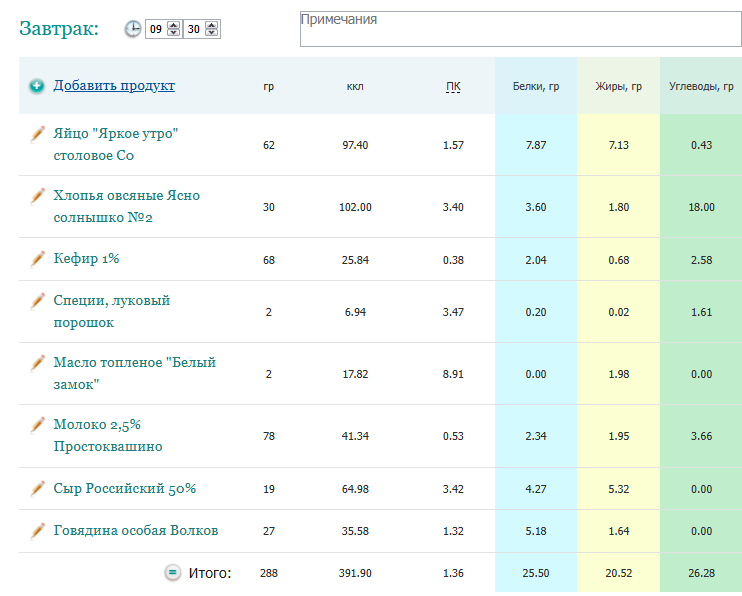Click pencil icon for Говядина особая Волков
Image resolution: width=742 pixels, height=596 pixels.
pos(37,531)
